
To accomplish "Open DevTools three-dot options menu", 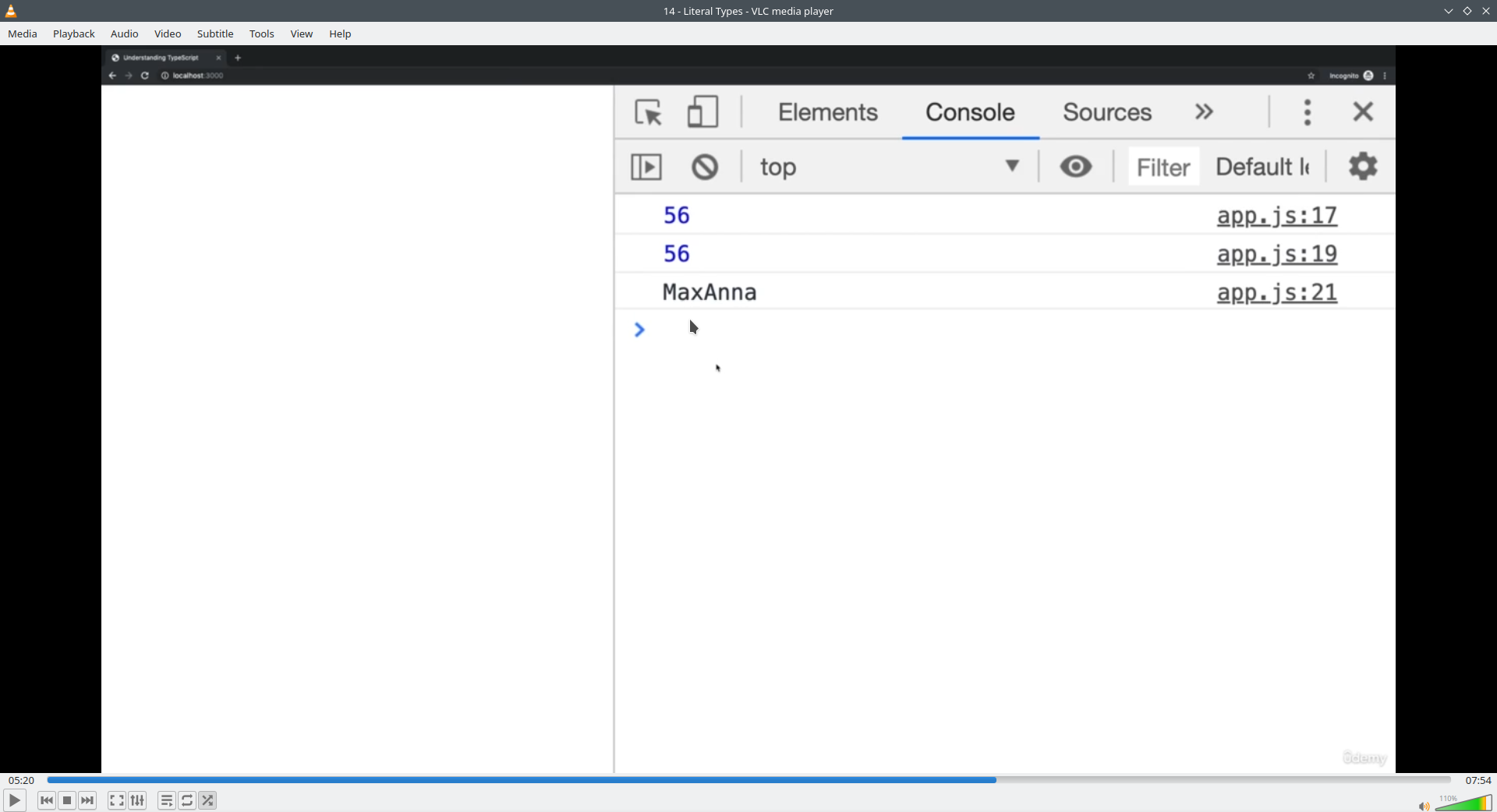I will [x=1308, y=112].
